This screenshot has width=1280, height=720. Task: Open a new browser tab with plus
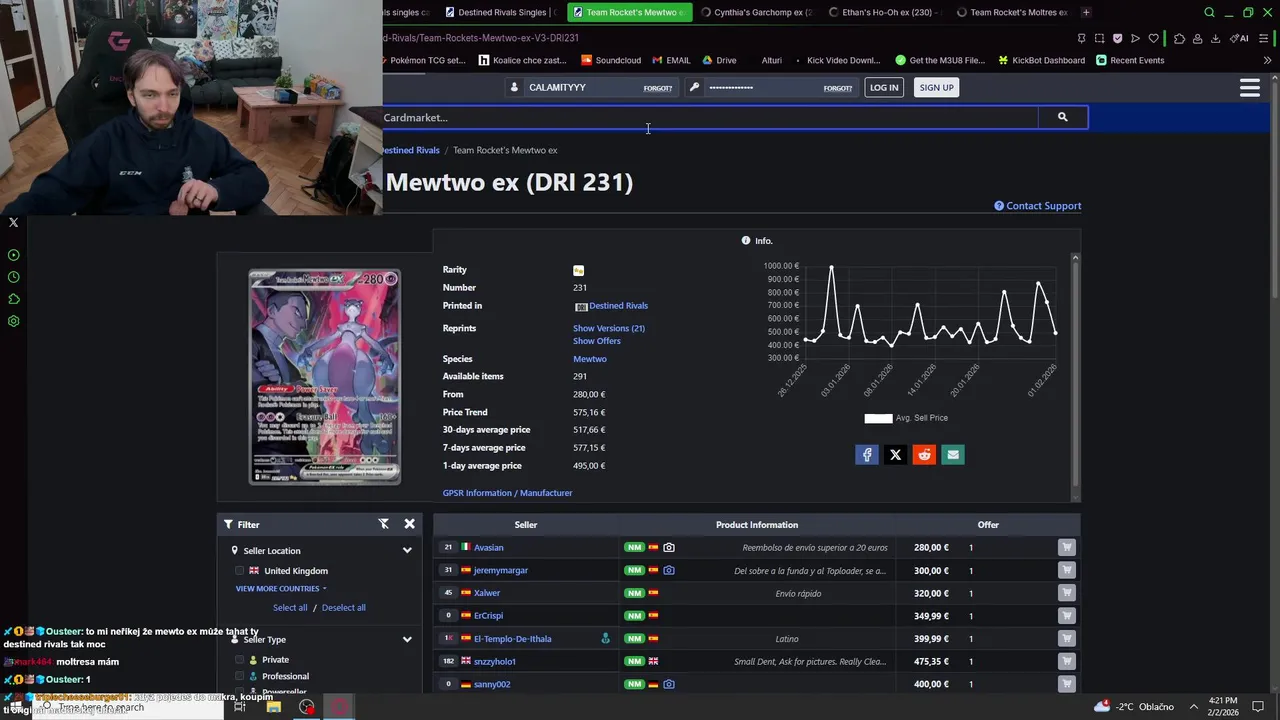(x=1086, y=13)
